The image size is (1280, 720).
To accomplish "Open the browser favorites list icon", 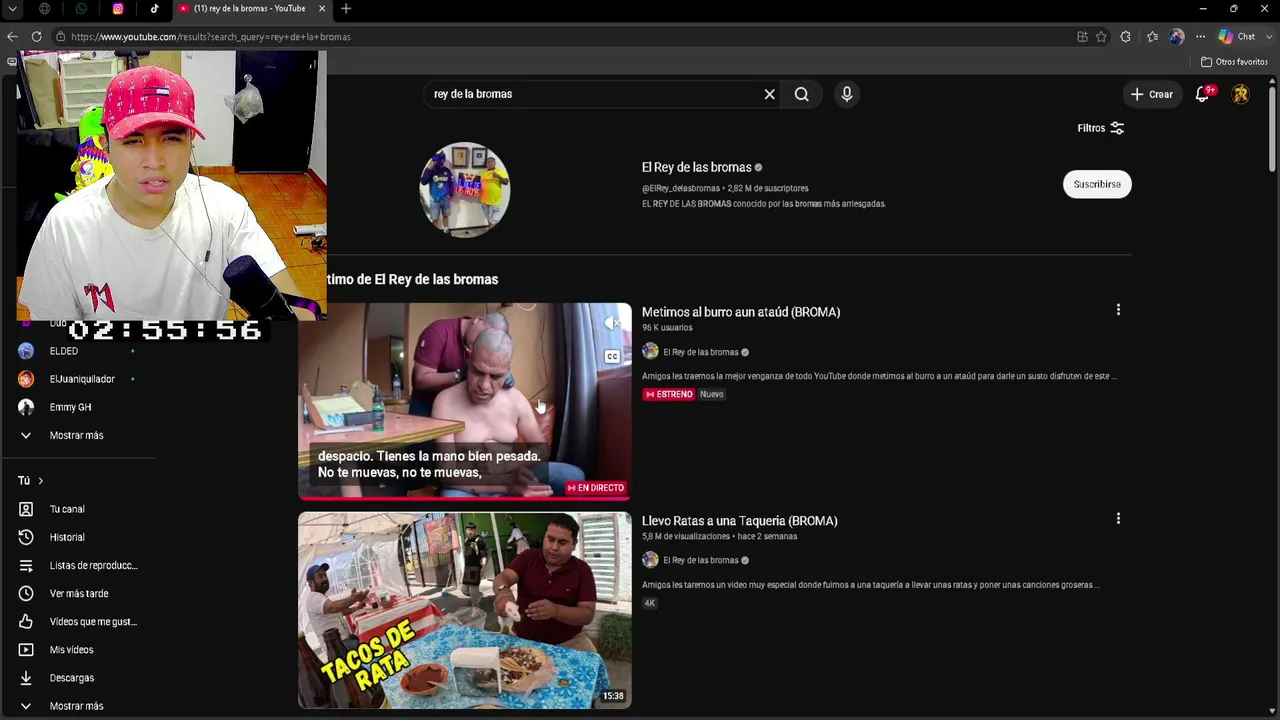I will [1152, 37].
